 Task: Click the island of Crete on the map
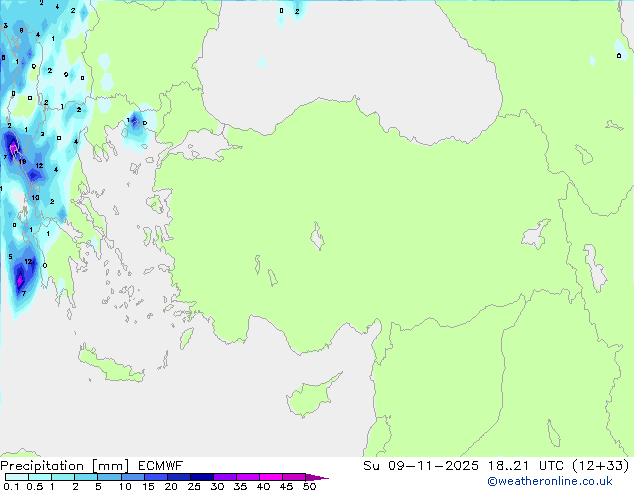[111, 366]
